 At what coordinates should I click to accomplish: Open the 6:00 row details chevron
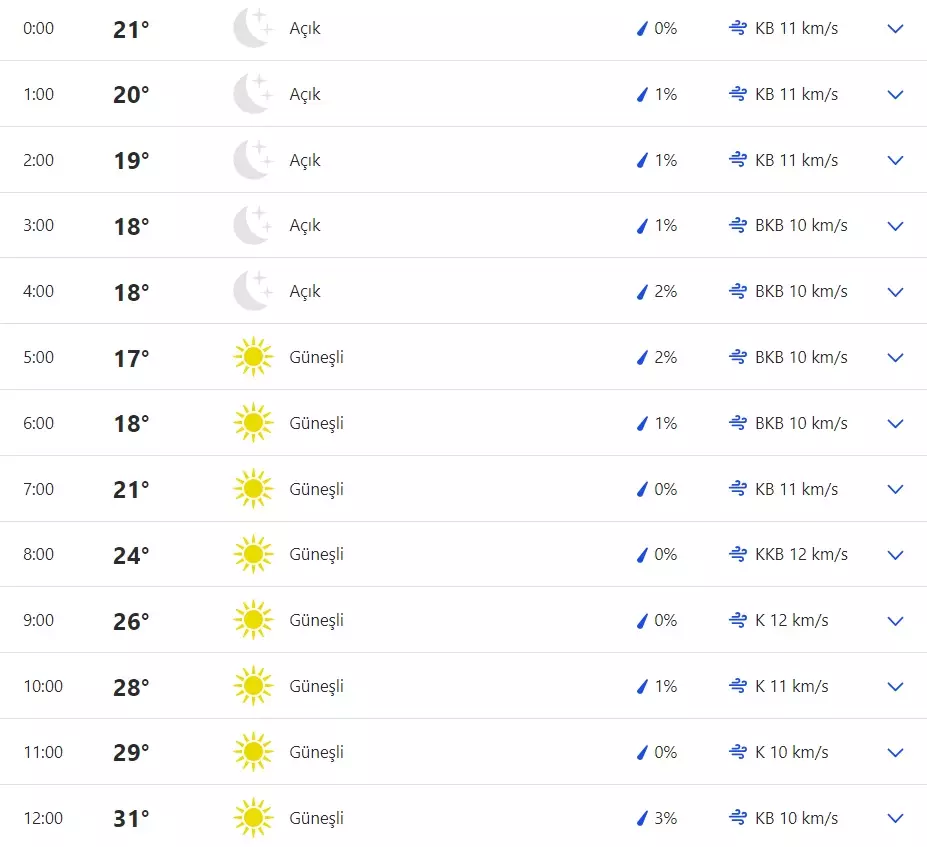point(895,423)
